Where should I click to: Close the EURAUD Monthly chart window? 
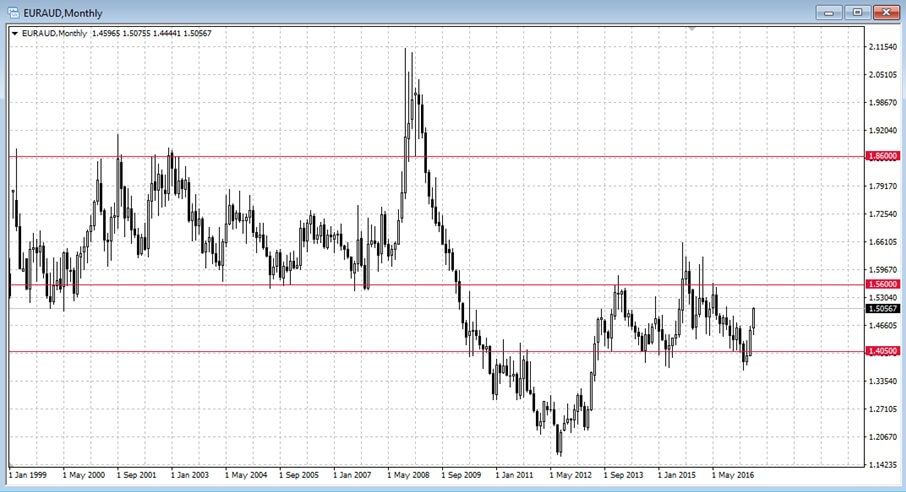point(884,12)
